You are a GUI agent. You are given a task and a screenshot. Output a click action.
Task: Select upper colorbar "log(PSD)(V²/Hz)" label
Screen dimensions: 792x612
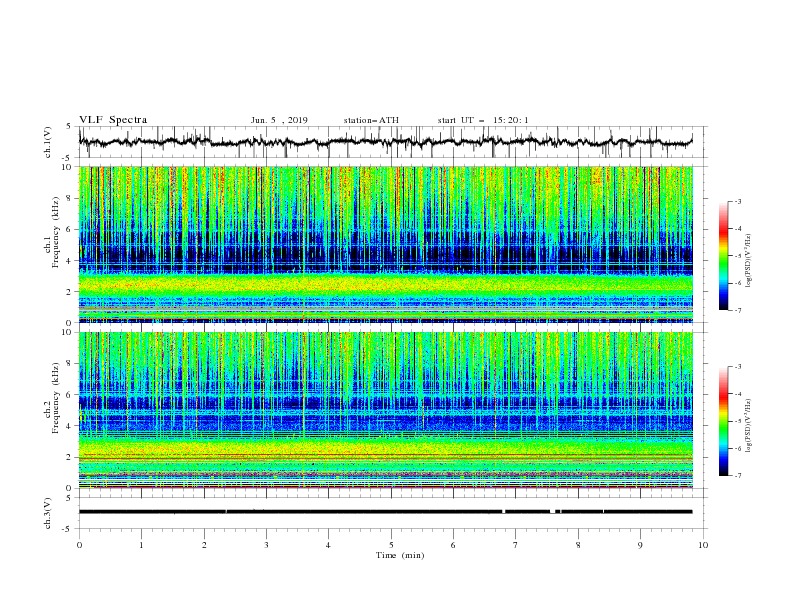[x=749, y=261]
